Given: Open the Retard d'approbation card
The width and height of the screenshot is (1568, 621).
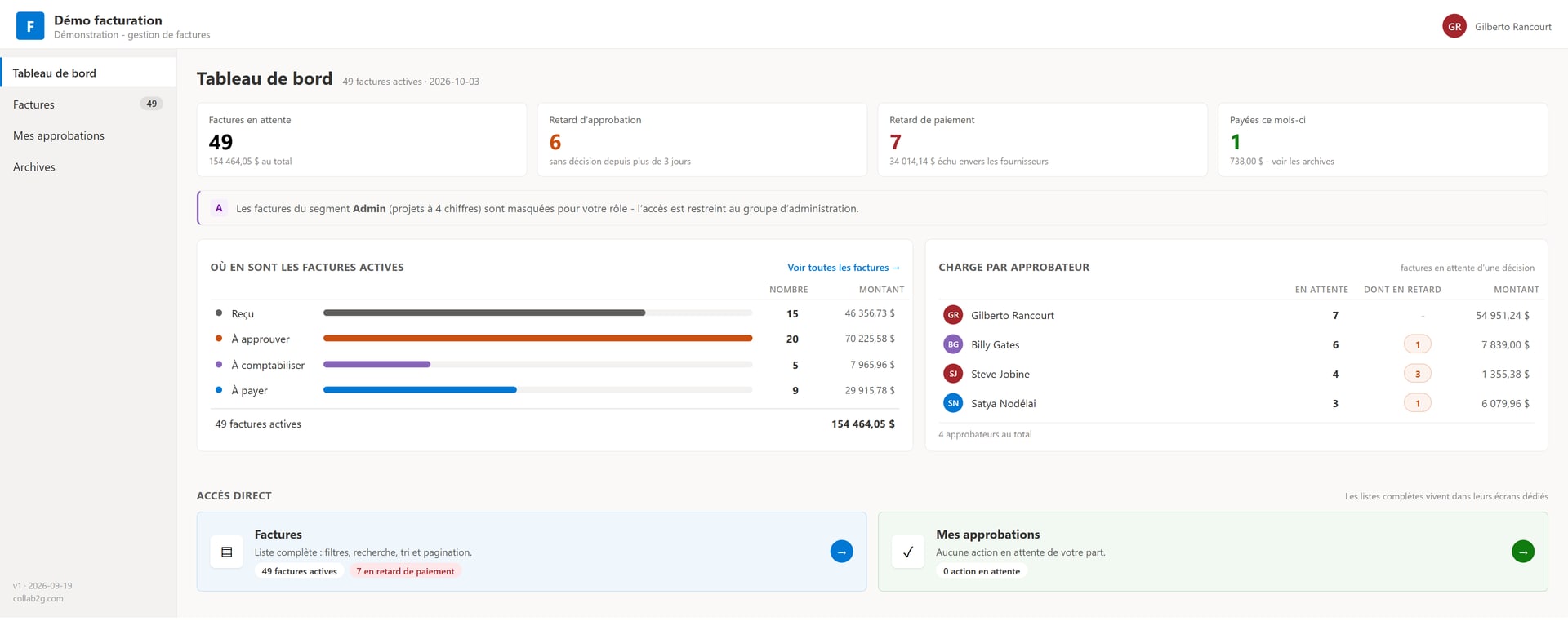Looking at the screenshot, I should pyautogui.click(x=702, y=140).
